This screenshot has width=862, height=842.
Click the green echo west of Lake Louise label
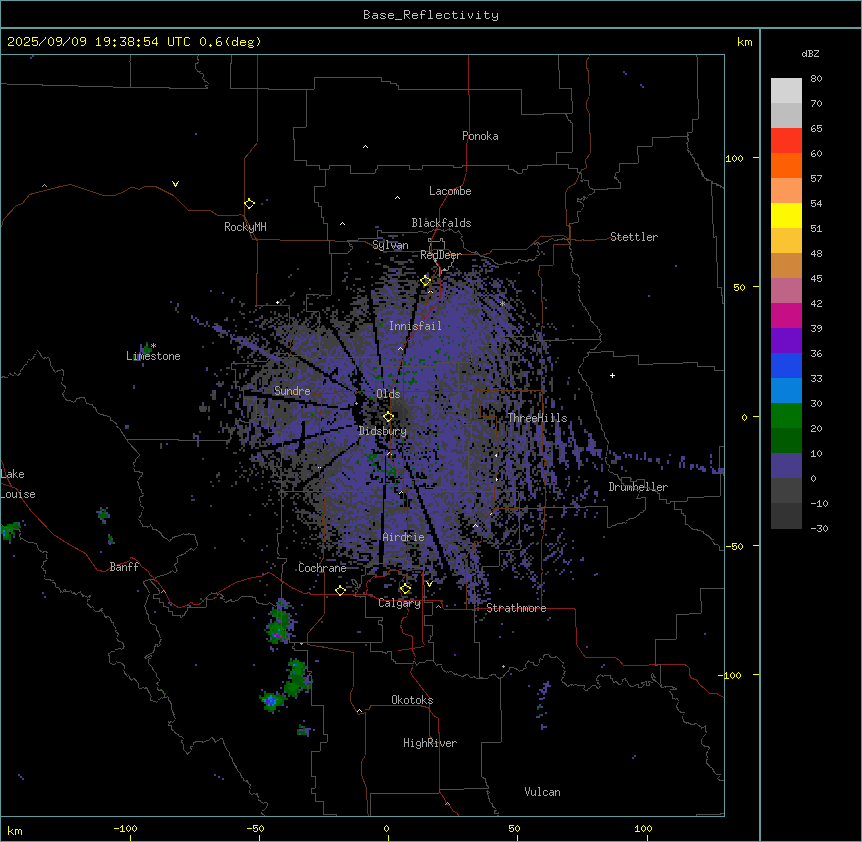point(10,531)
